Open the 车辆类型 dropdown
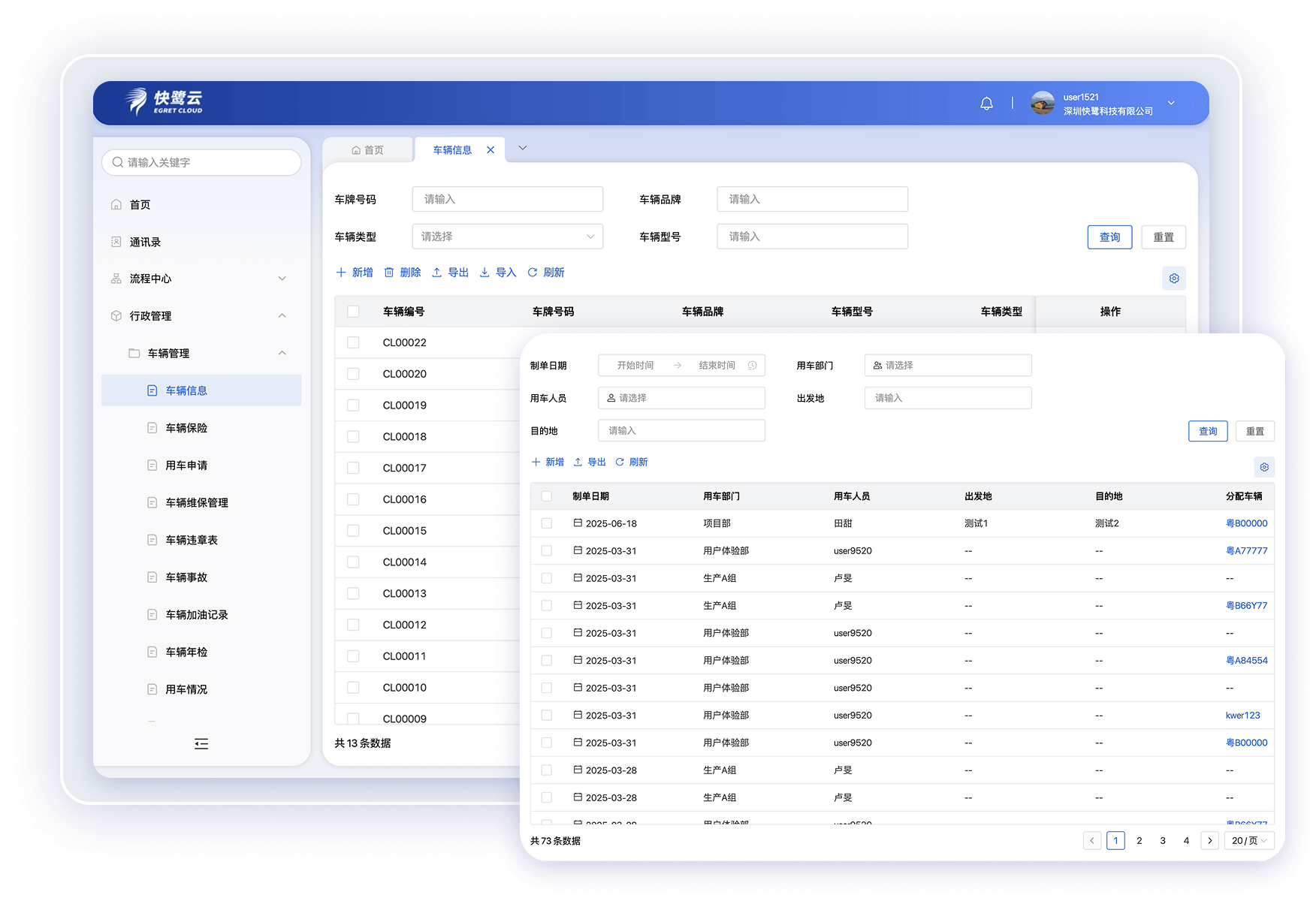Image resolution: width=1316 pixels, height=898 pixels. pyautogui.click(x=508, y=237)
